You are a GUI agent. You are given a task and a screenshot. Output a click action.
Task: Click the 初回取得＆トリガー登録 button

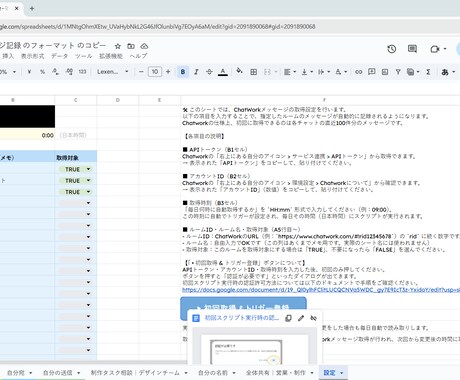243,304
